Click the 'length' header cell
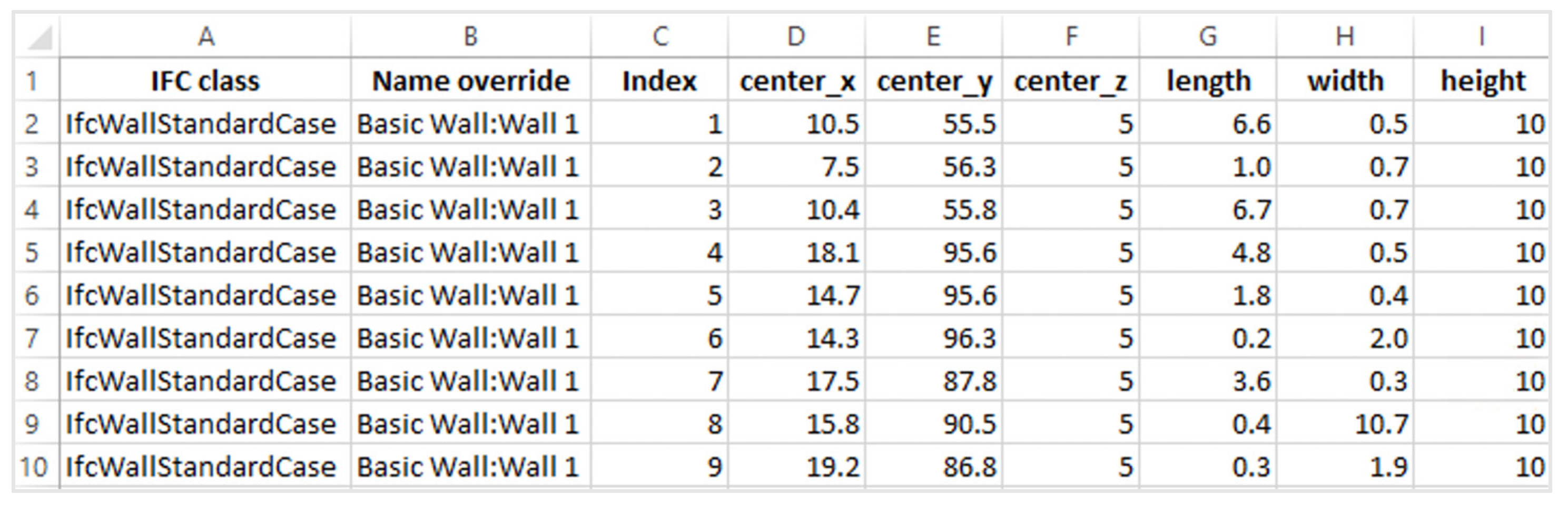1568x505 pixels. point(1208,81)
